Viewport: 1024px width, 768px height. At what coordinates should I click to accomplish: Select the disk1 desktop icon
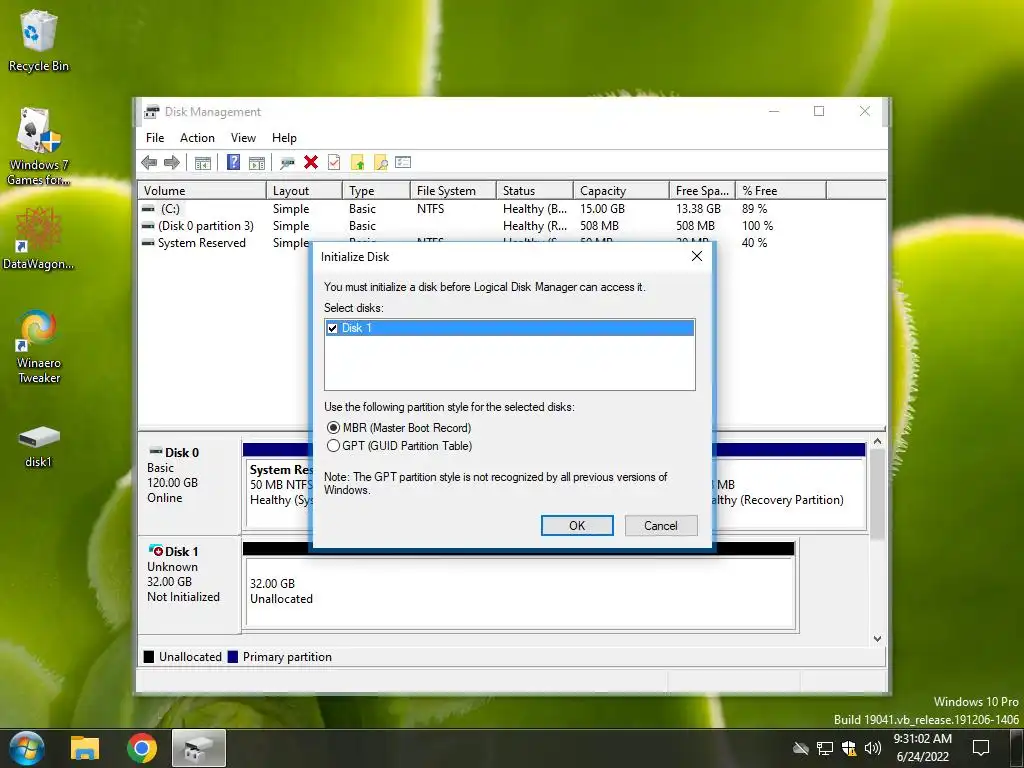[39, 446]
